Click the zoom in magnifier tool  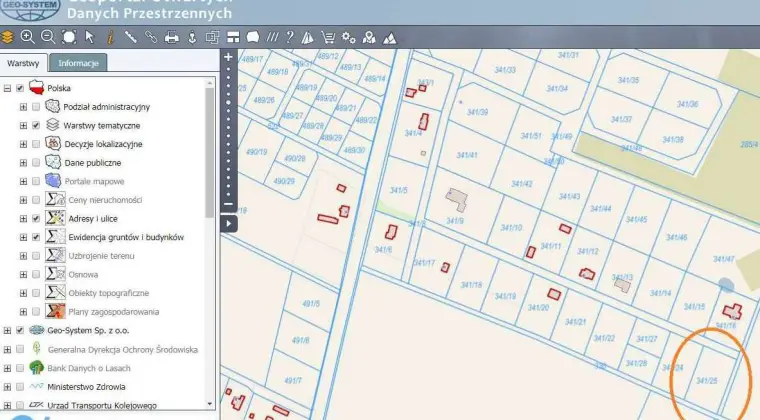pyautogui.click(x=27, y=37)
